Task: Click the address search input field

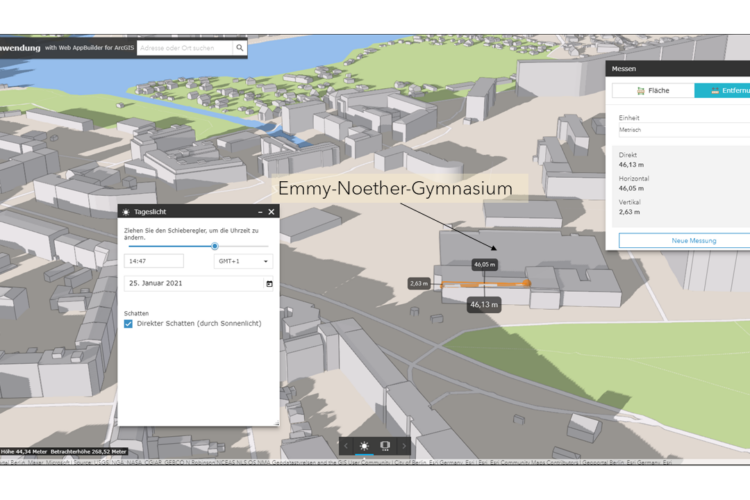Action: click(x=185, y=48)
